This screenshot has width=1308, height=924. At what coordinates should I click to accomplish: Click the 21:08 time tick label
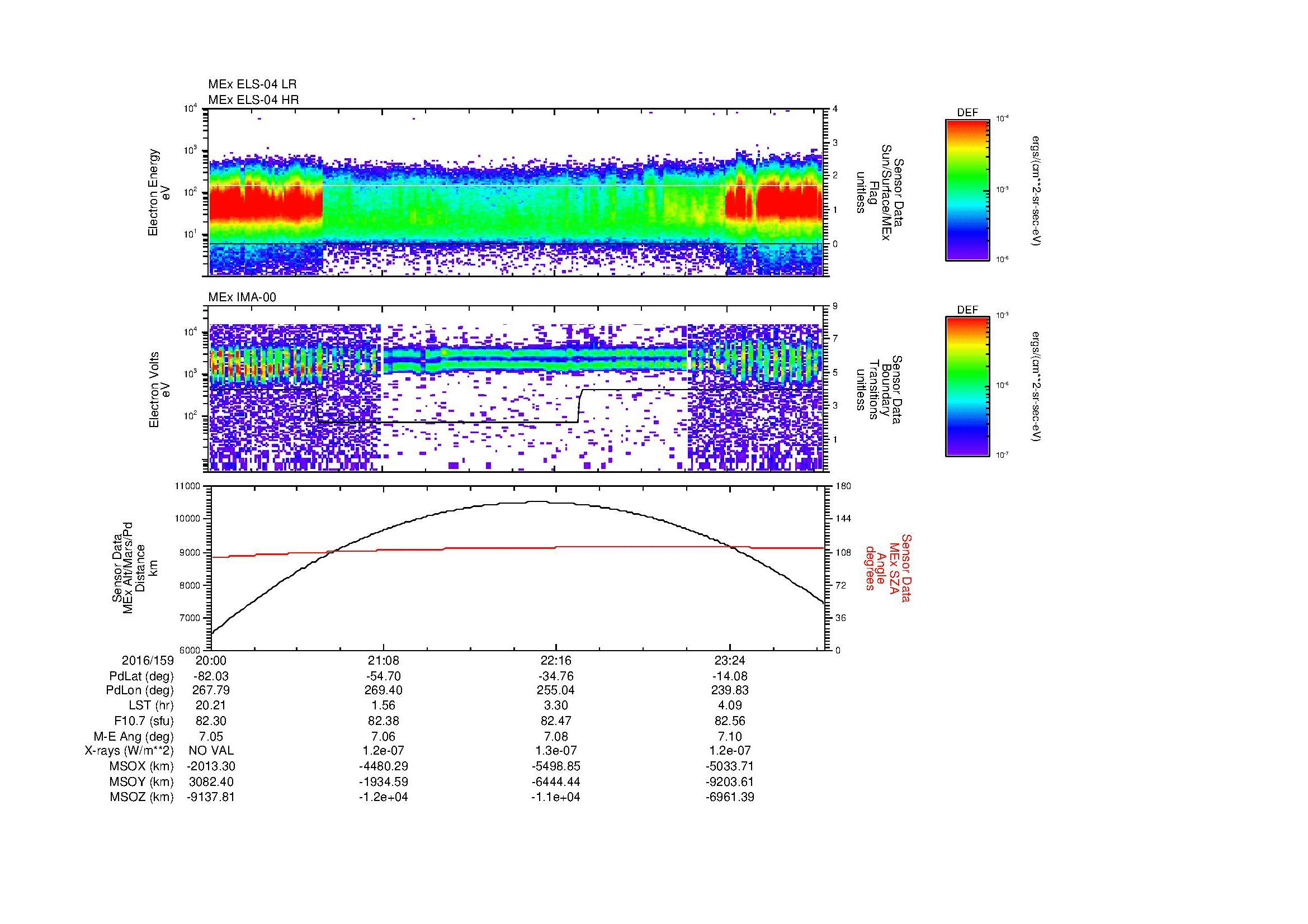click(x=384, y=661)
